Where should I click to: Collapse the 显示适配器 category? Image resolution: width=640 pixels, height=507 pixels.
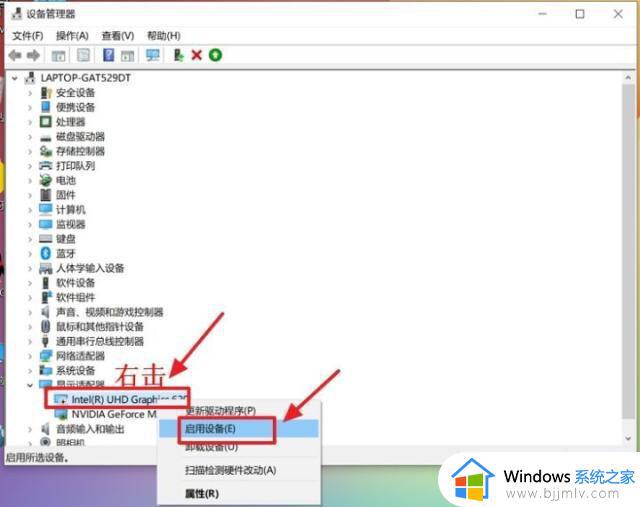[x=30, y=385]
